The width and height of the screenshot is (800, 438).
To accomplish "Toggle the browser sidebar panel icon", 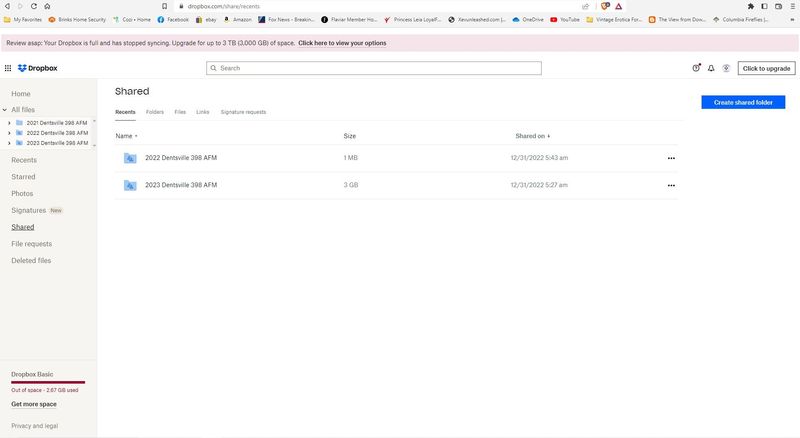I will (x=764, y=6).
